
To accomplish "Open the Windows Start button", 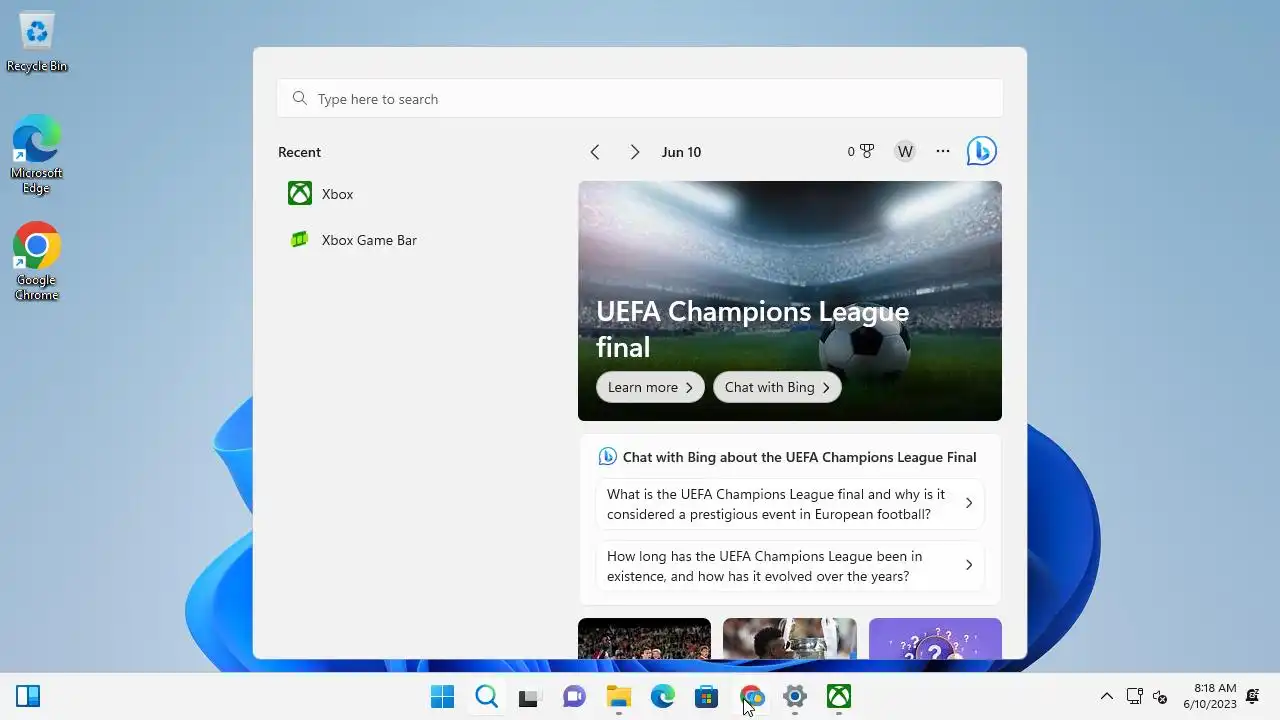I will [x=442, y=696].
